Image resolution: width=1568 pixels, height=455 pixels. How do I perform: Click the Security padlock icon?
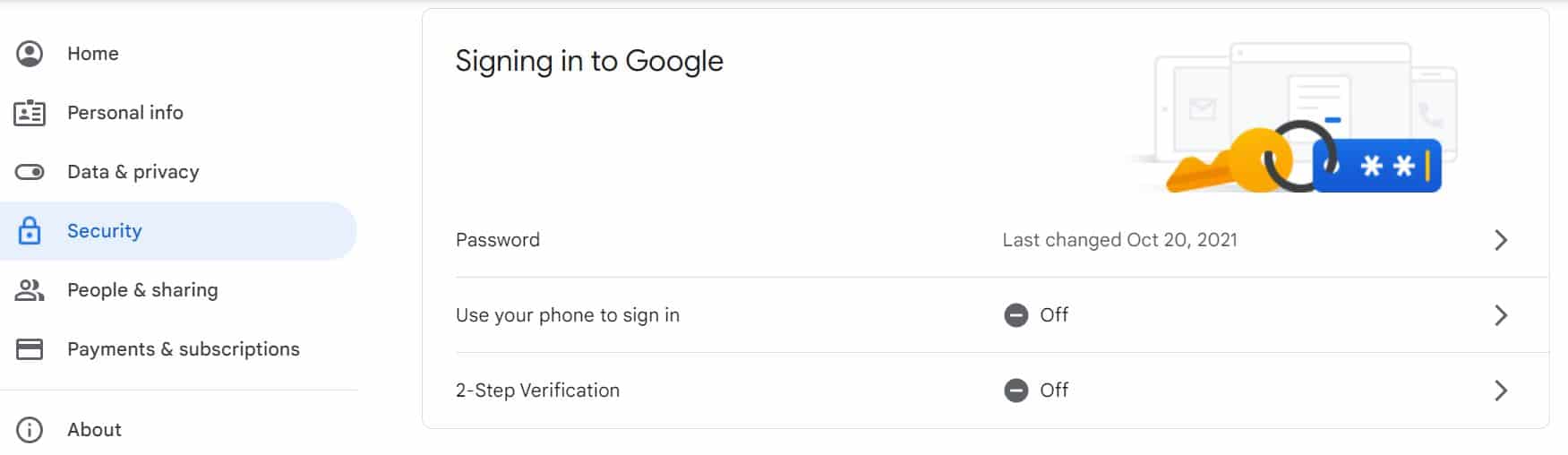coord(30,231)
